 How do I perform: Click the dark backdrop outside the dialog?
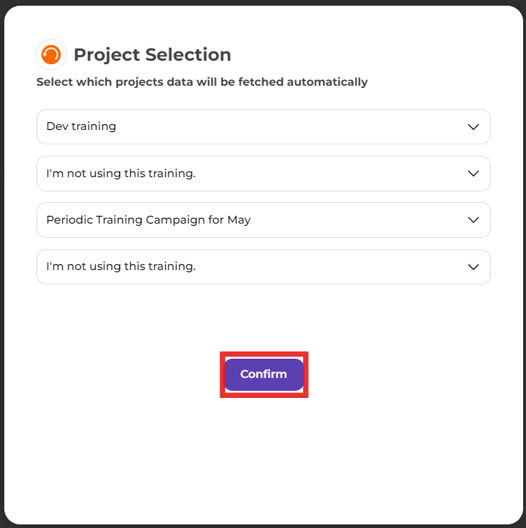tap(2, 269)
